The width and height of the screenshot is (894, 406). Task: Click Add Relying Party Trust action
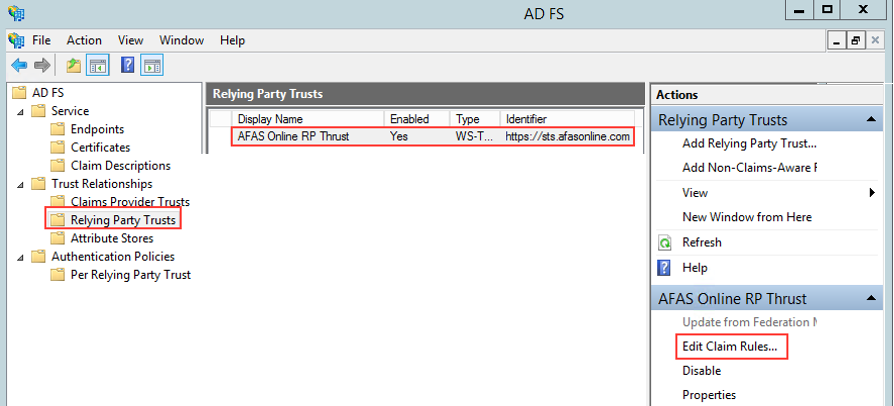(x=750, y=144)
